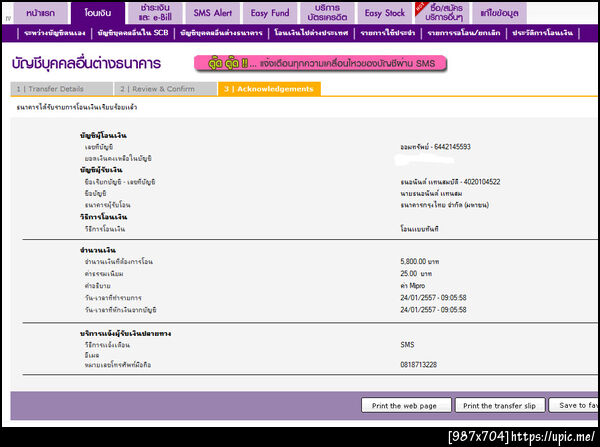Viewport: 600px width, 447px height.
Task: Click the fee 25.00 บาท
Action: pyautogui.click(x=416, y=274)
